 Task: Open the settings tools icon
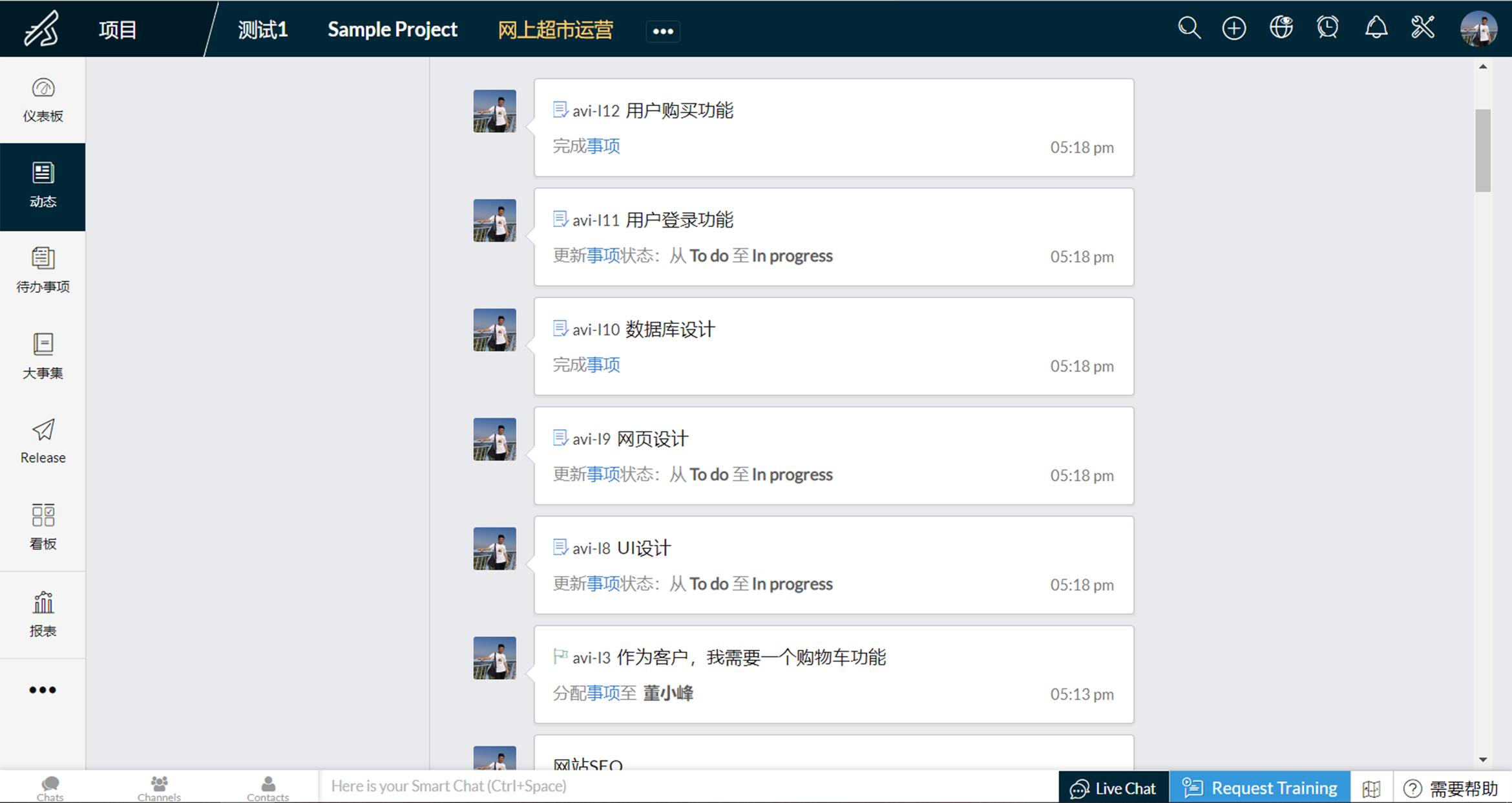pos(1423,28)
